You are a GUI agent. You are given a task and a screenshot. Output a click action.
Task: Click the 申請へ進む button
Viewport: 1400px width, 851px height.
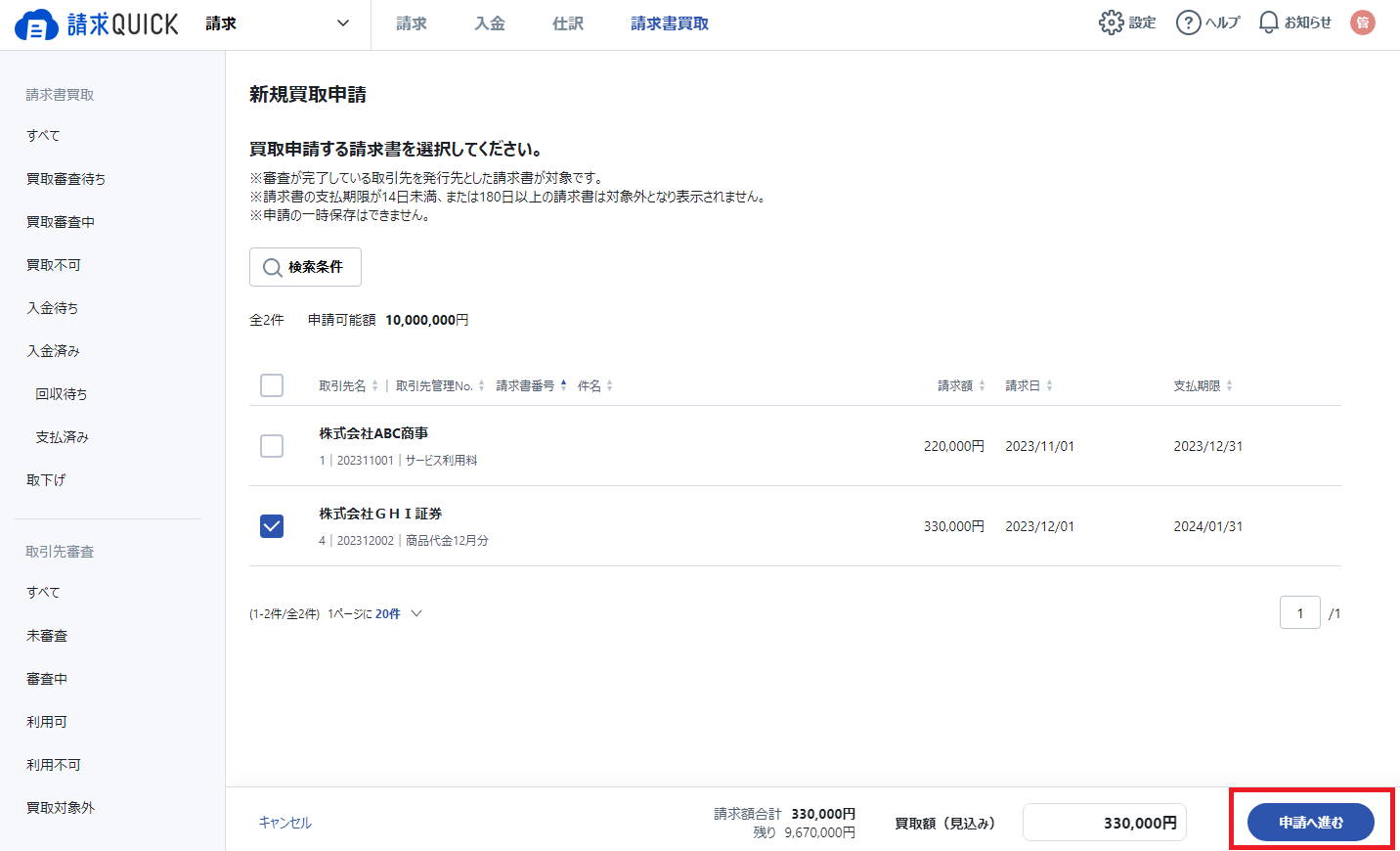[x=1311, y=823]
